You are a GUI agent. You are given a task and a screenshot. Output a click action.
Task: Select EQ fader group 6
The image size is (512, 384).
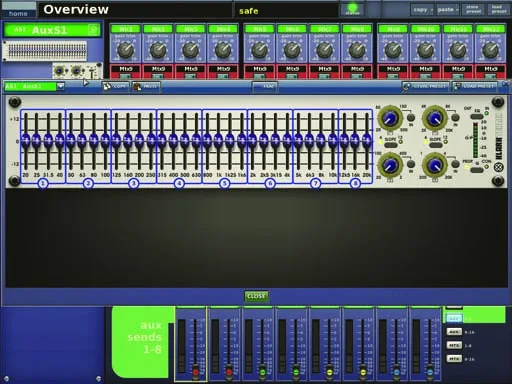270,183
